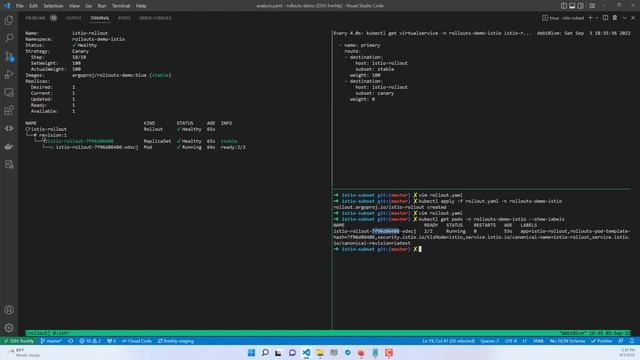Close the panel with X icon
This screenshot has width=640, height=360.
[633, 18]
